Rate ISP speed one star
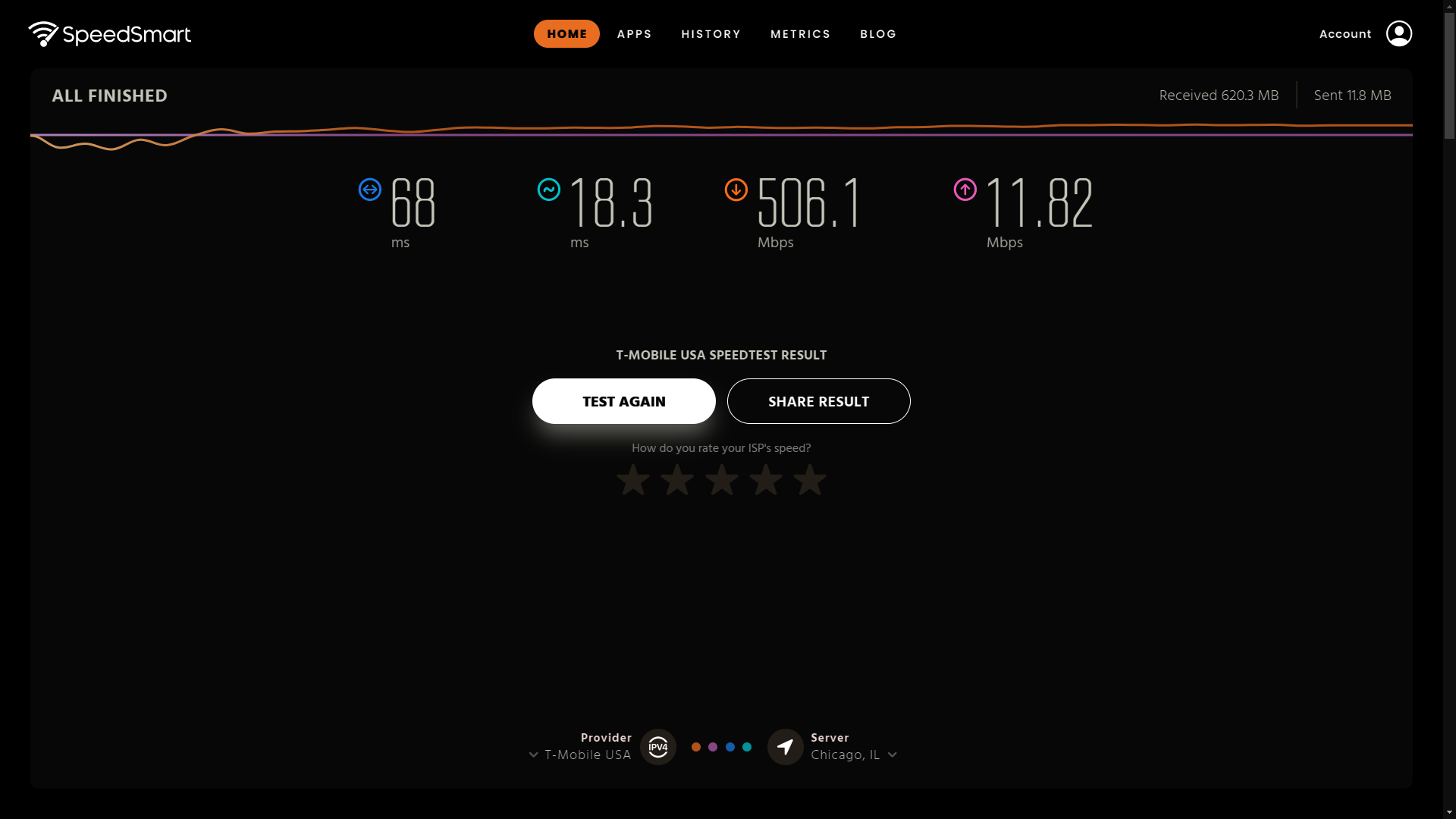 (x=633, y=480)
